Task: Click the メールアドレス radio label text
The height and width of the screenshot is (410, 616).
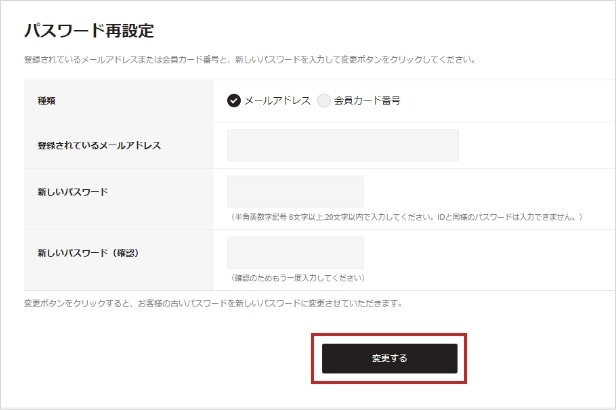Action: pos(277,101)
